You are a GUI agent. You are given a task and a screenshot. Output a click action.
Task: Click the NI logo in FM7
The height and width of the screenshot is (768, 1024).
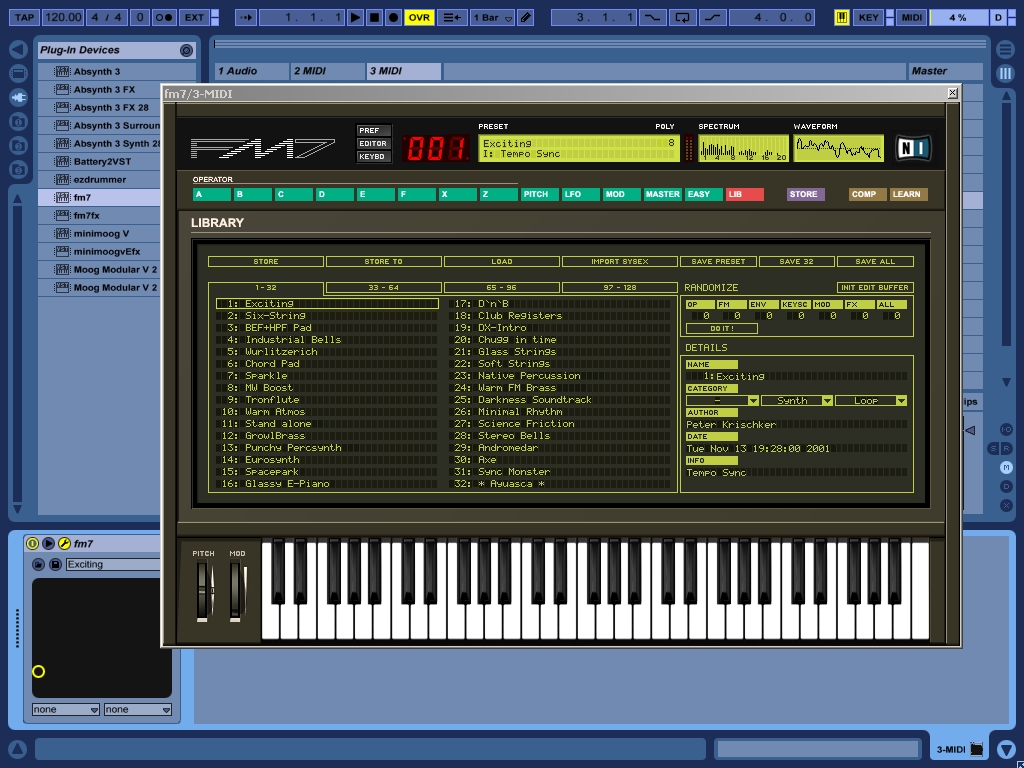[912, 148]
